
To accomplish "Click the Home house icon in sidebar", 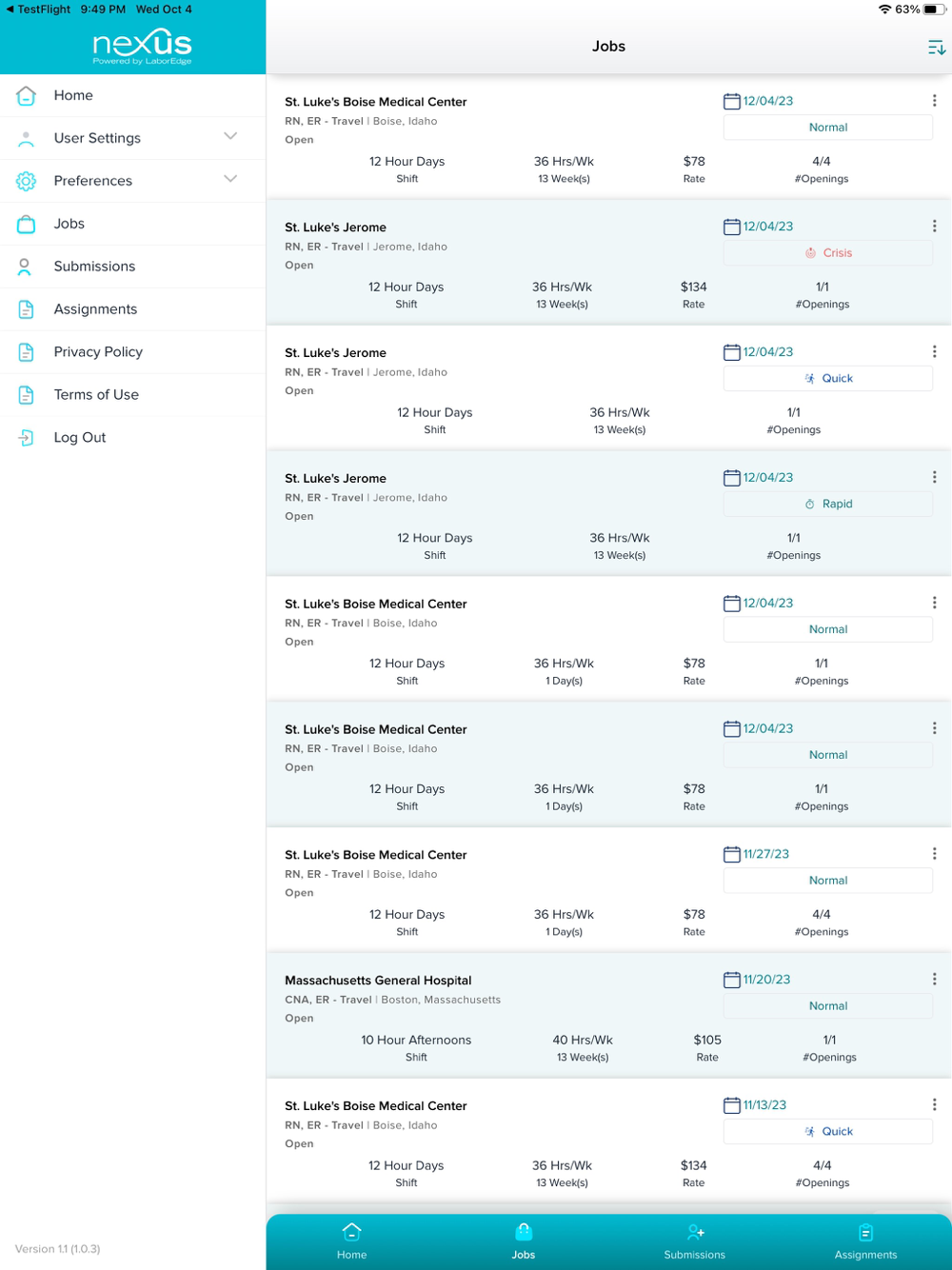I will click(27, 95).
